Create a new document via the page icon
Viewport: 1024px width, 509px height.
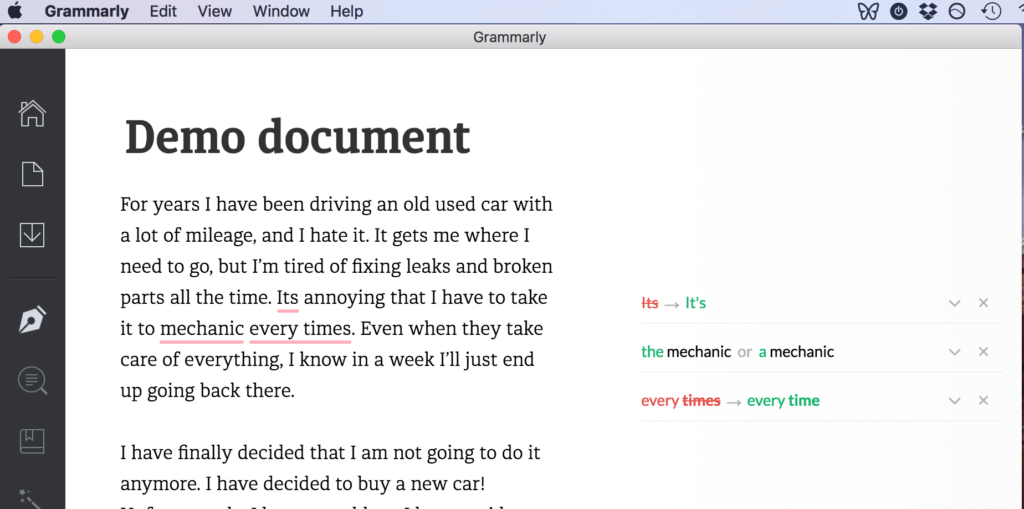tap(32, 174)
